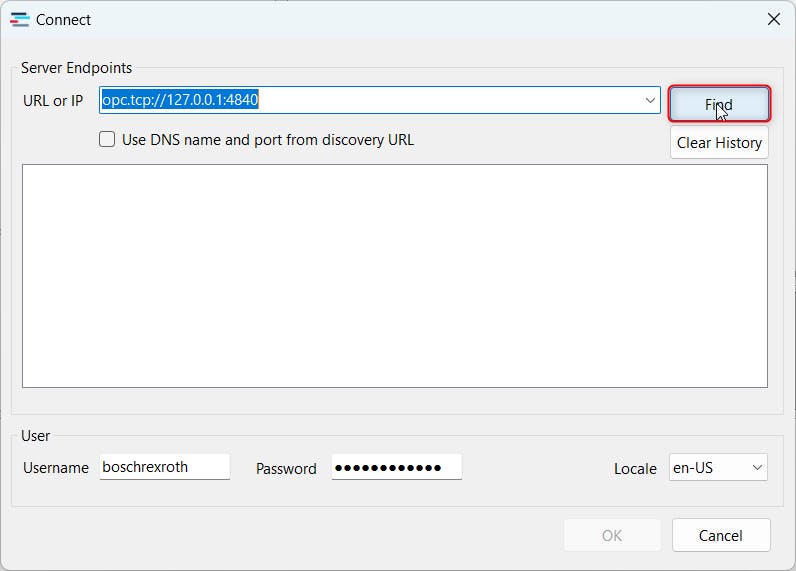Open the Locale en-US dropdown
Screen dimensions: 796x571
coord(717,467)
